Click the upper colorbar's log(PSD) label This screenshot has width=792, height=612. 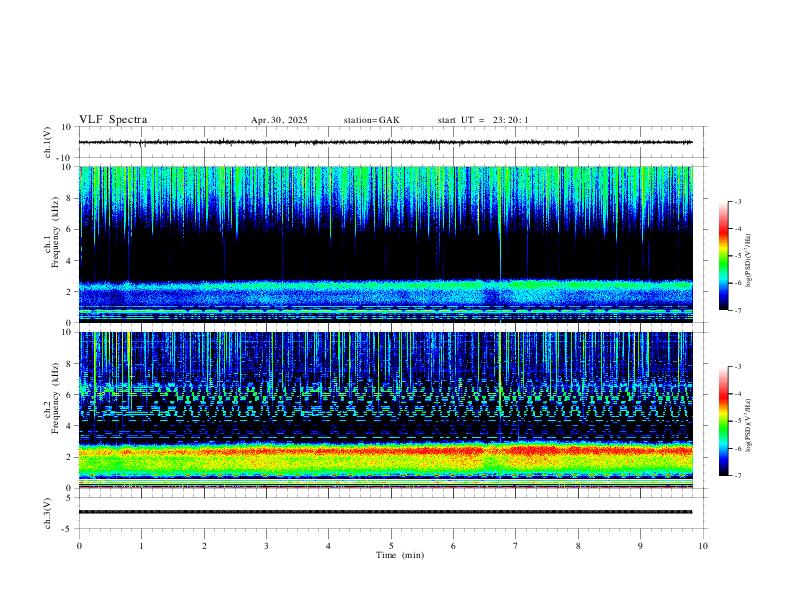(749, 261)
